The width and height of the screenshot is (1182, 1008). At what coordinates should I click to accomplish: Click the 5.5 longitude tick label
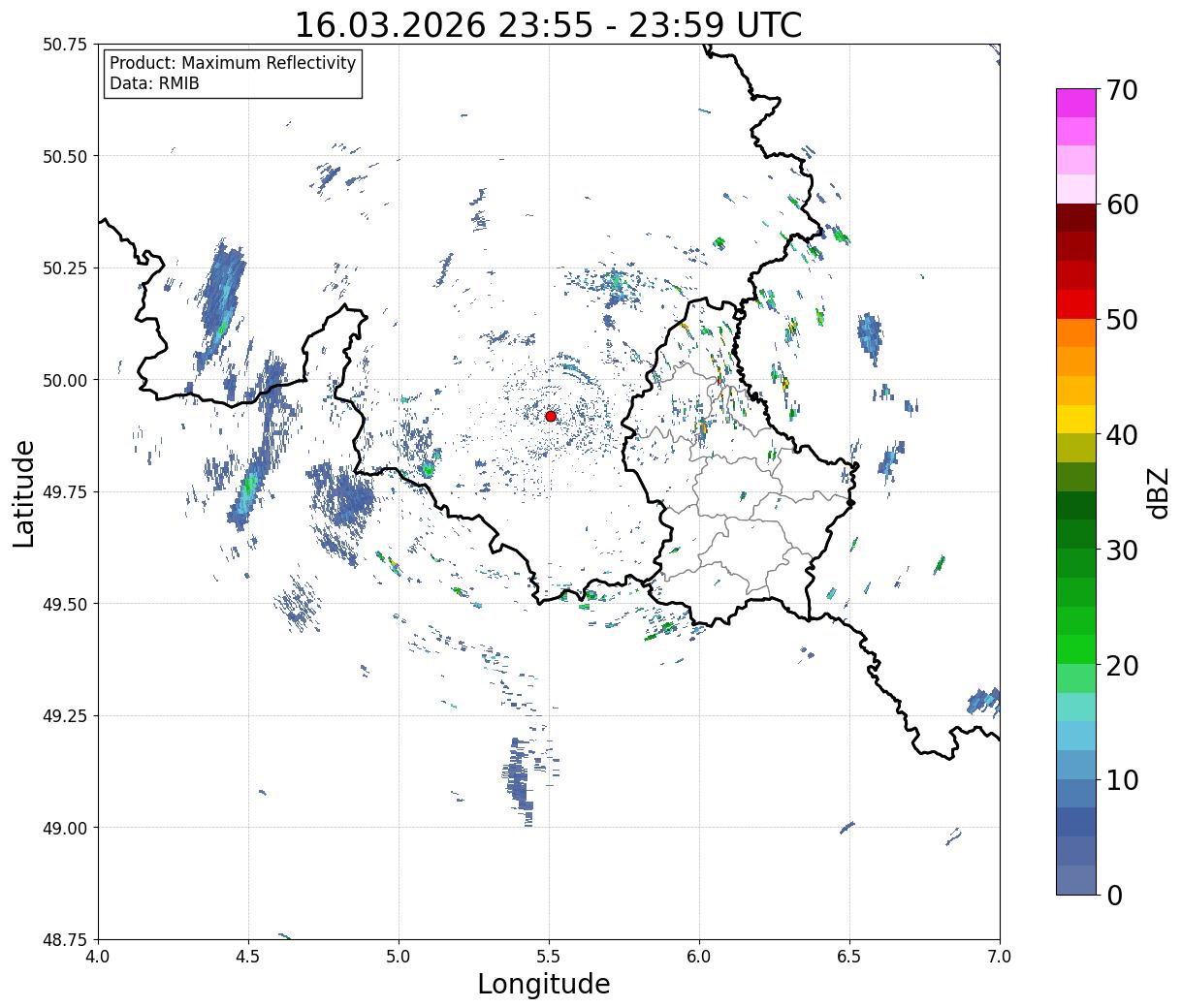549,957
